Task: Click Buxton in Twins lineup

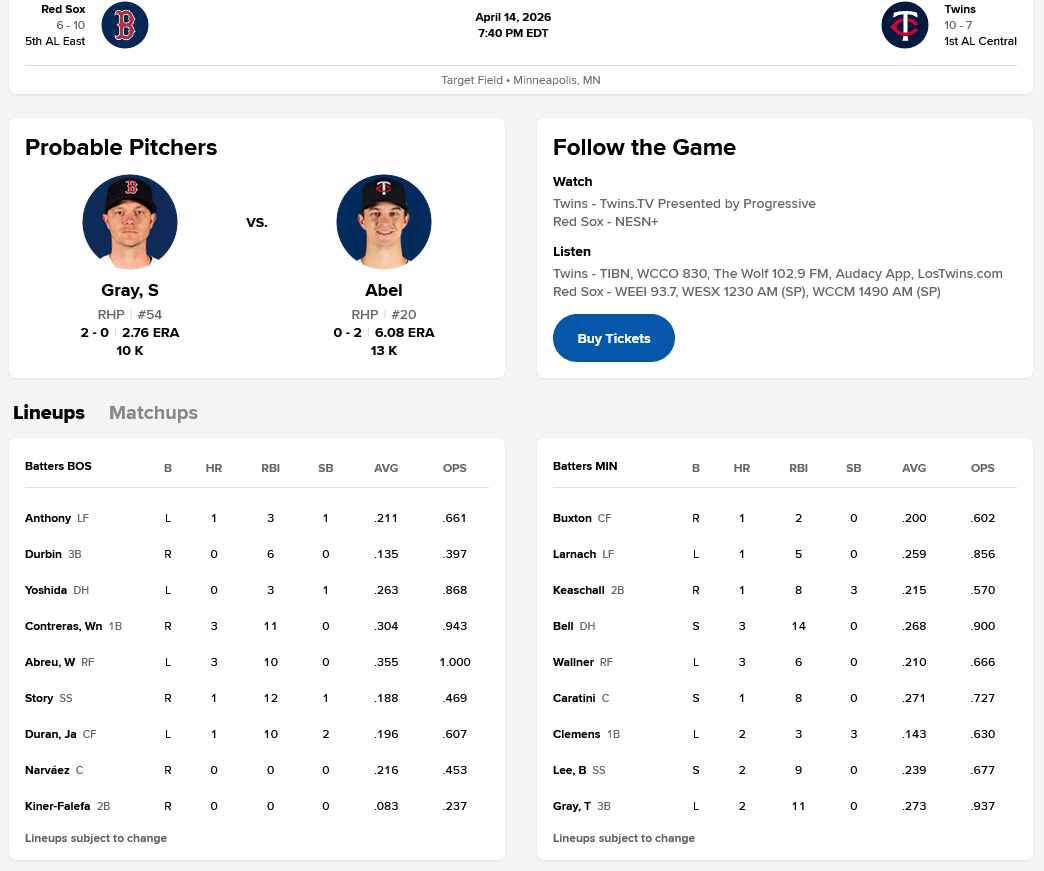Action: [572, 518]
